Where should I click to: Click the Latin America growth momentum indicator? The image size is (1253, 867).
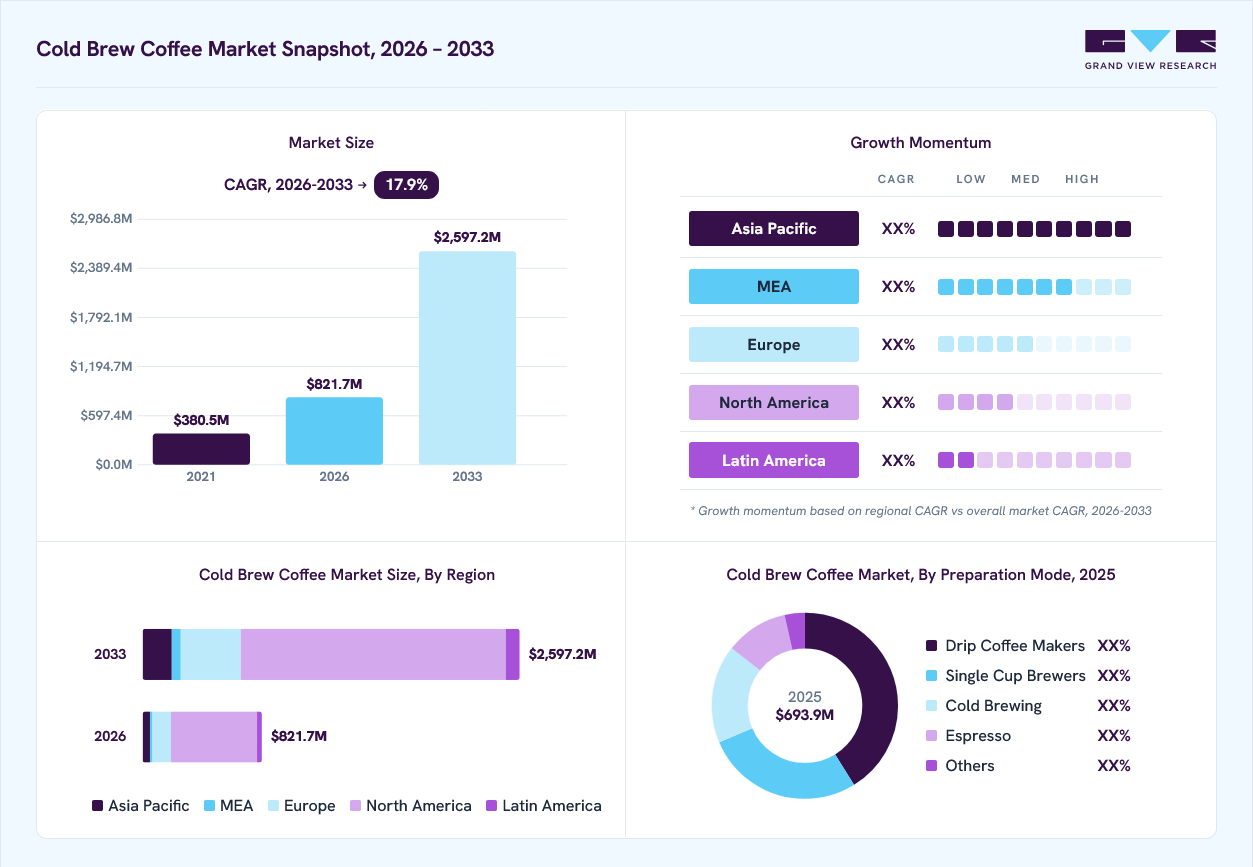point(1034,460)
